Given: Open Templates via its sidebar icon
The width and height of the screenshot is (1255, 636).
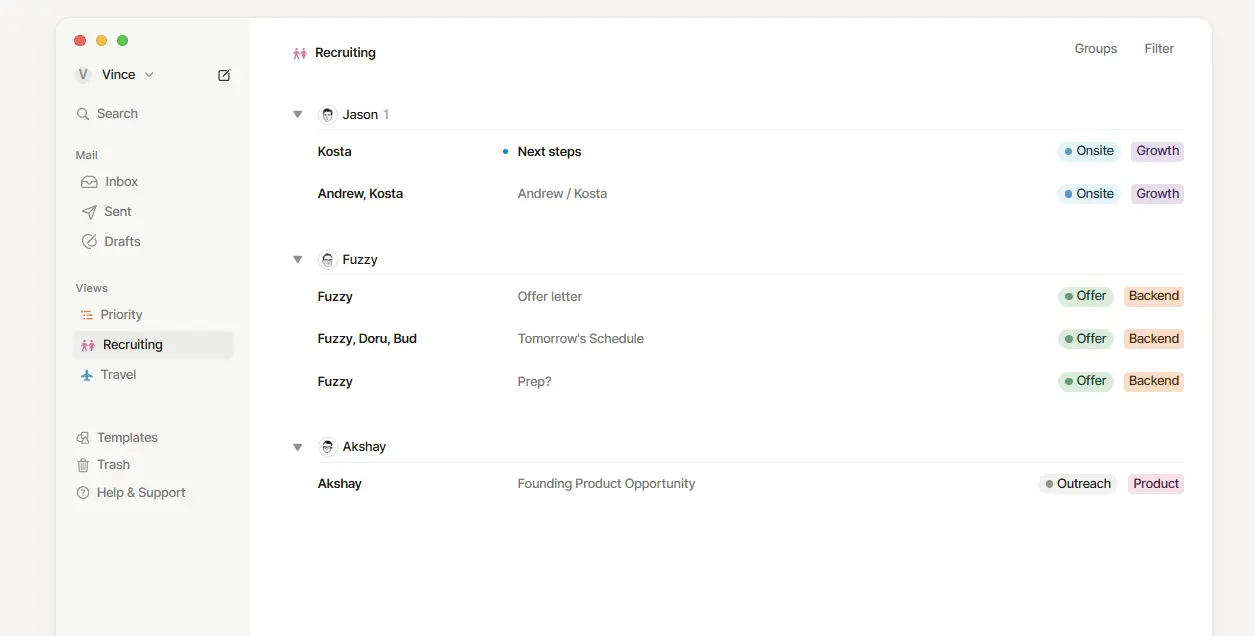Looking at the screenshot, I should (85, 437).
